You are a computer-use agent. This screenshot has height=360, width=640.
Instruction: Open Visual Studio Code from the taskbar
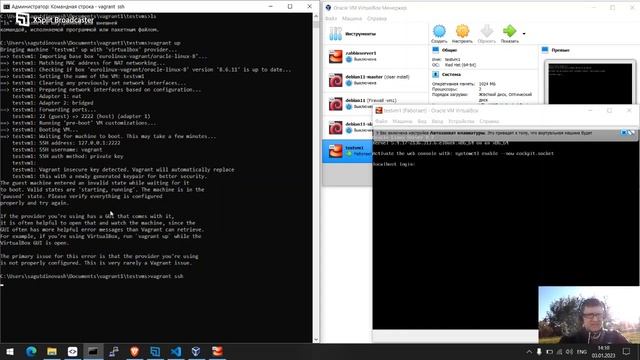[176, 351]
